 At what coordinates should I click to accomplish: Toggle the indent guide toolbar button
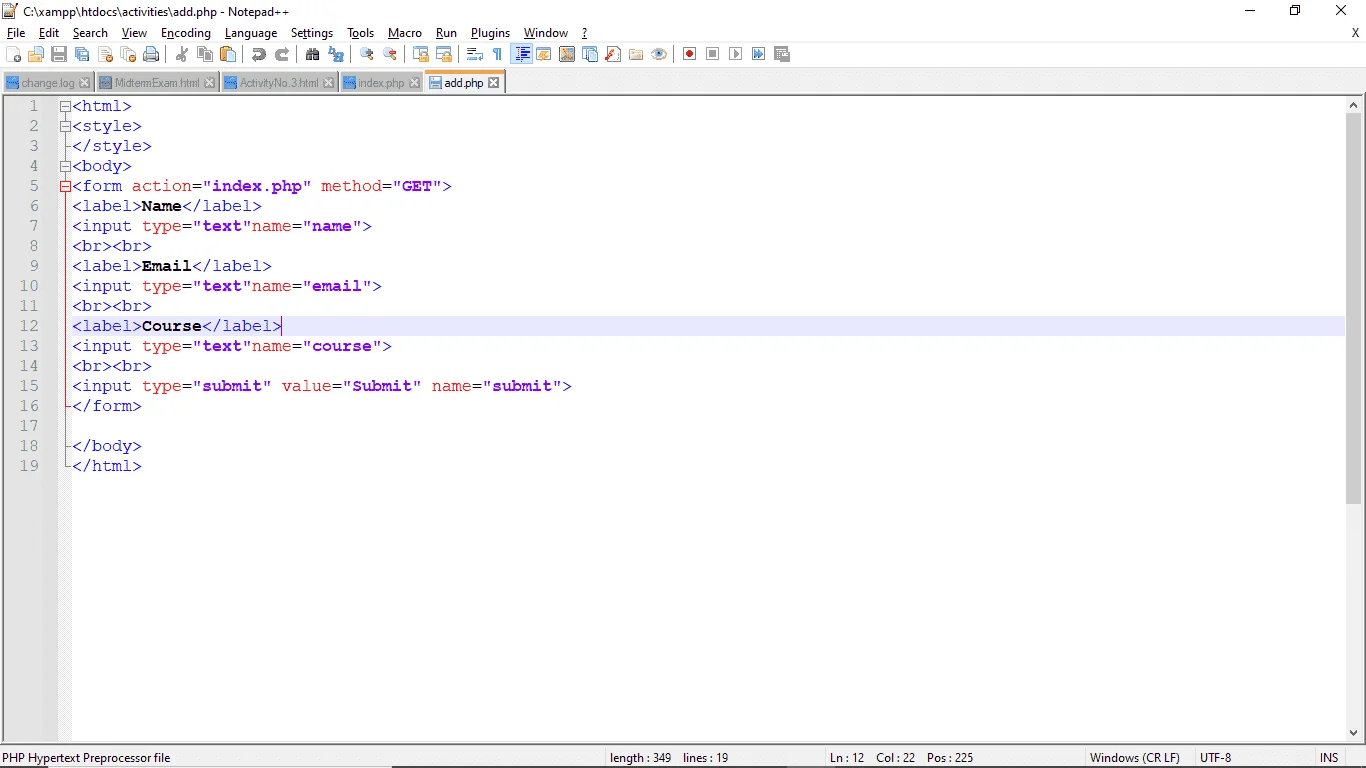[521, 54]
